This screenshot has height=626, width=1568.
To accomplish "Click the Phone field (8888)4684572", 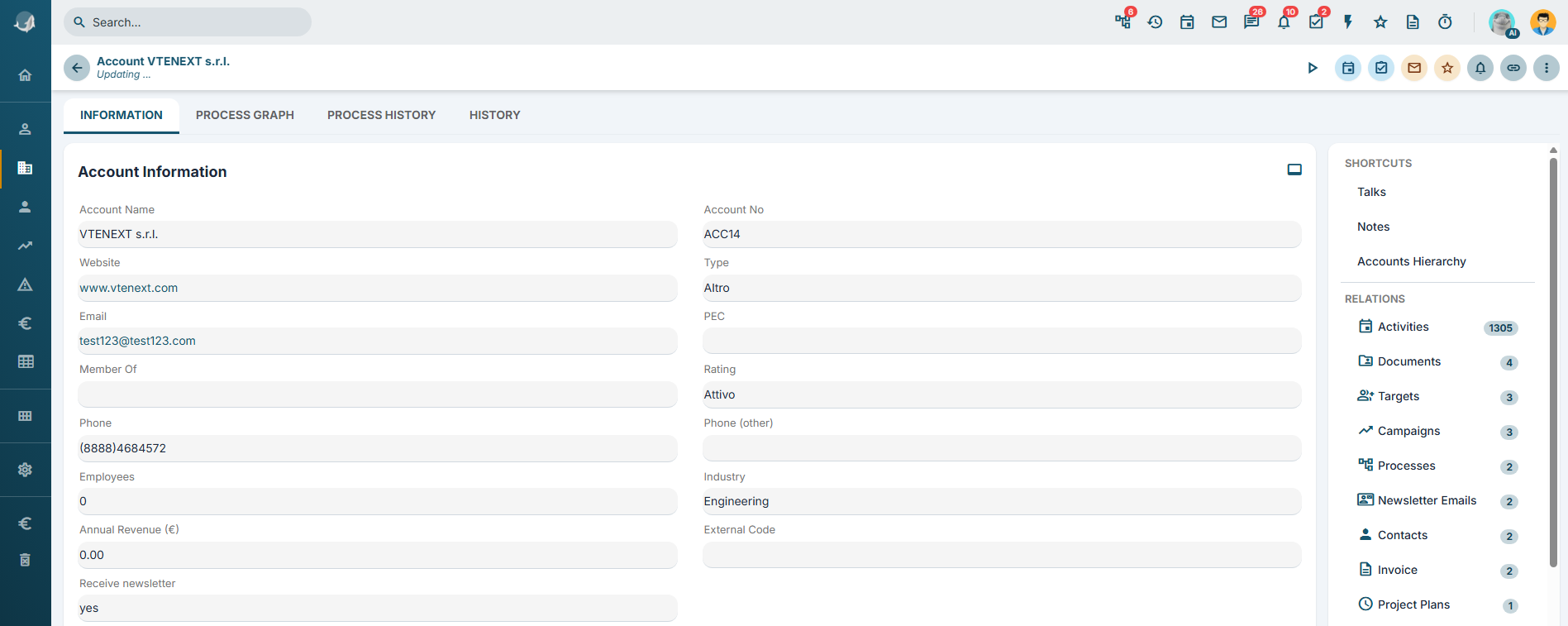I will 378,448.
